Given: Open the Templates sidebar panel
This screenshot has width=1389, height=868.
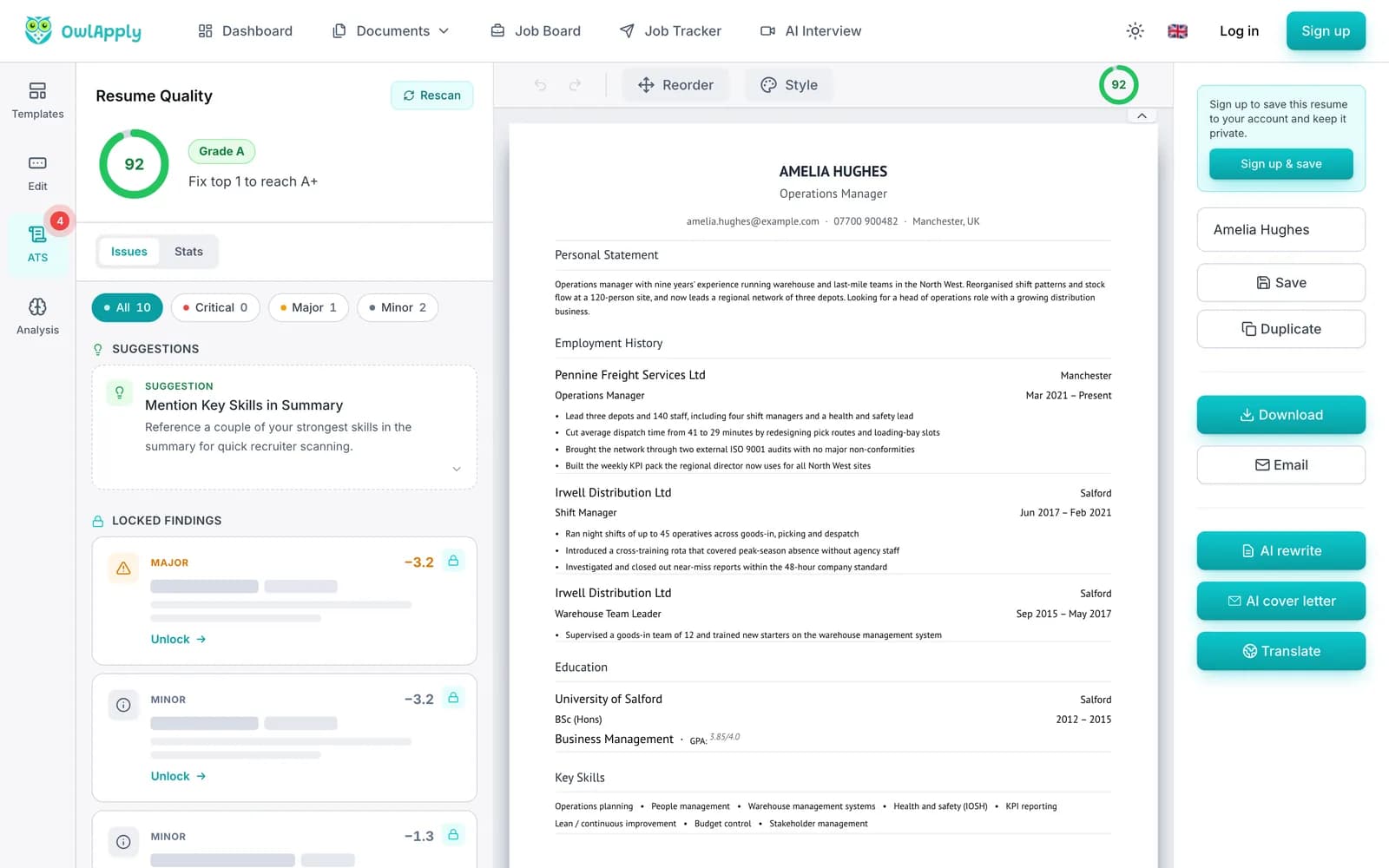Looking at the screenshot, I should coord(37,101).
